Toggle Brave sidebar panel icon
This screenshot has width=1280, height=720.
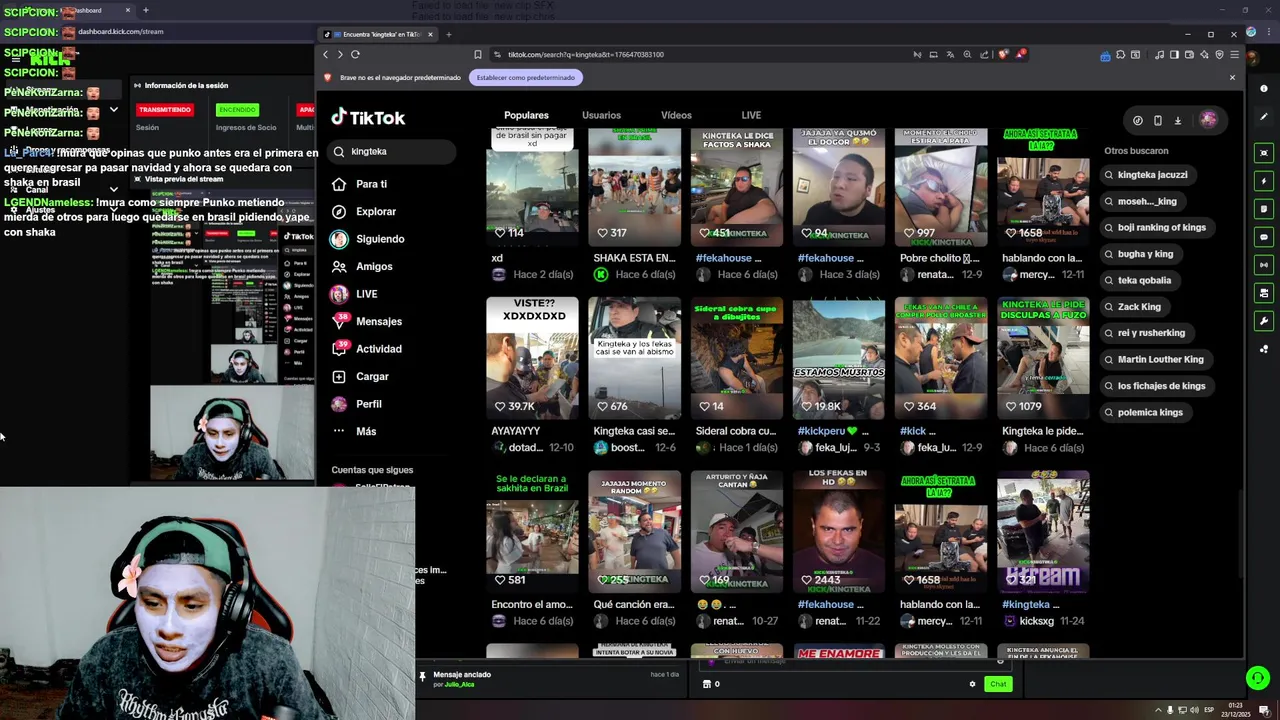point(1174,54)
